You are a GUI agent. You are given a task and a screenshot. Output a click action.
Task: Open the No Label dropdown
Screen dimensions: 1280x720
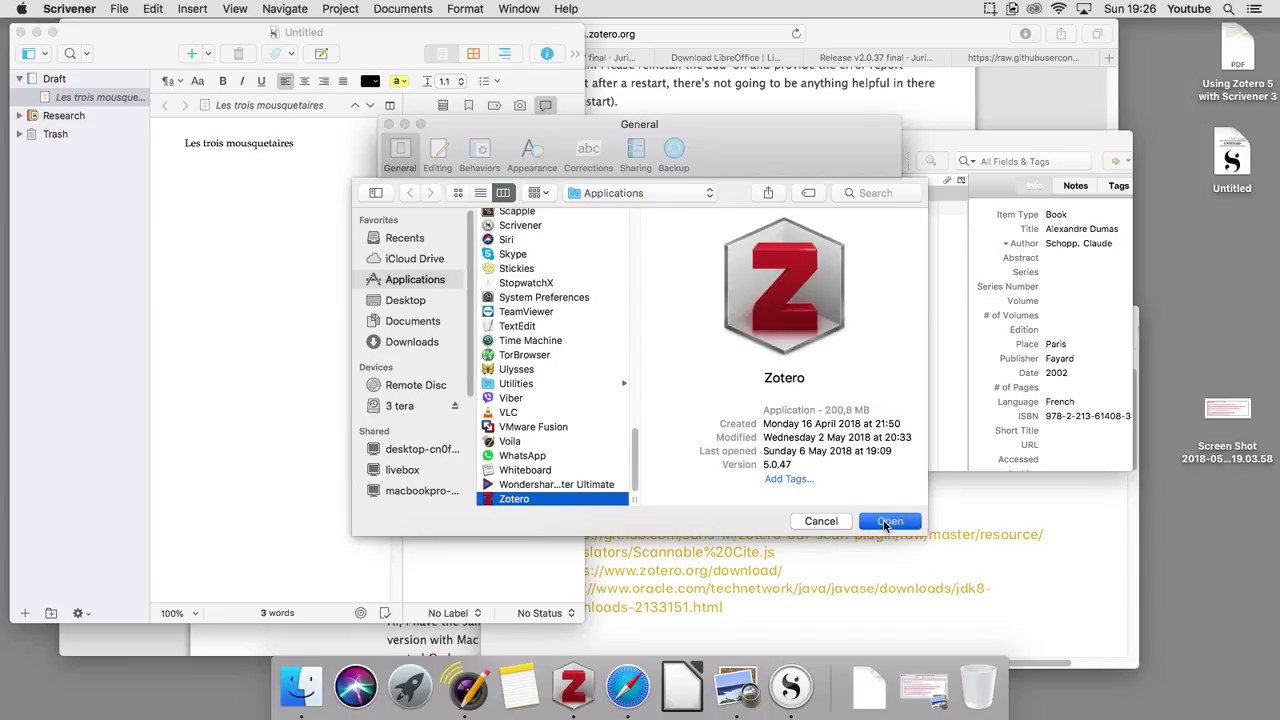pyautogui.click(x=454, y=613)
